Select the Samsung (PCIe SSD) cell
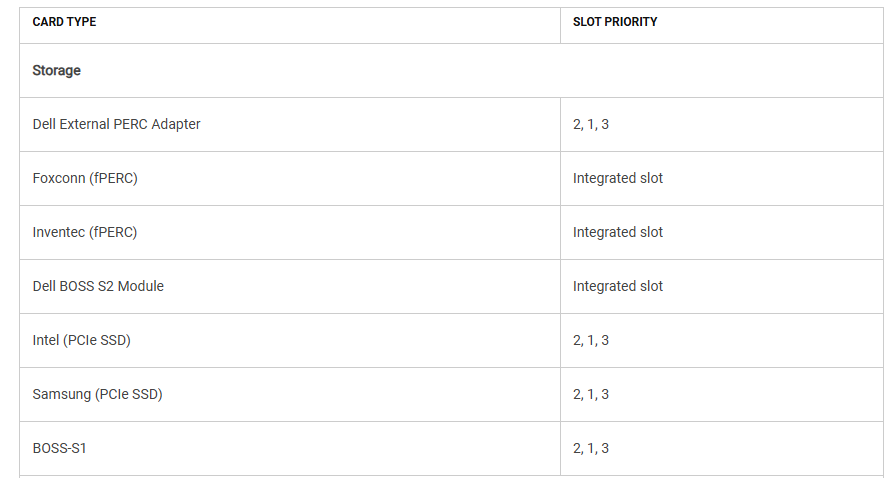 click(97, 395)
